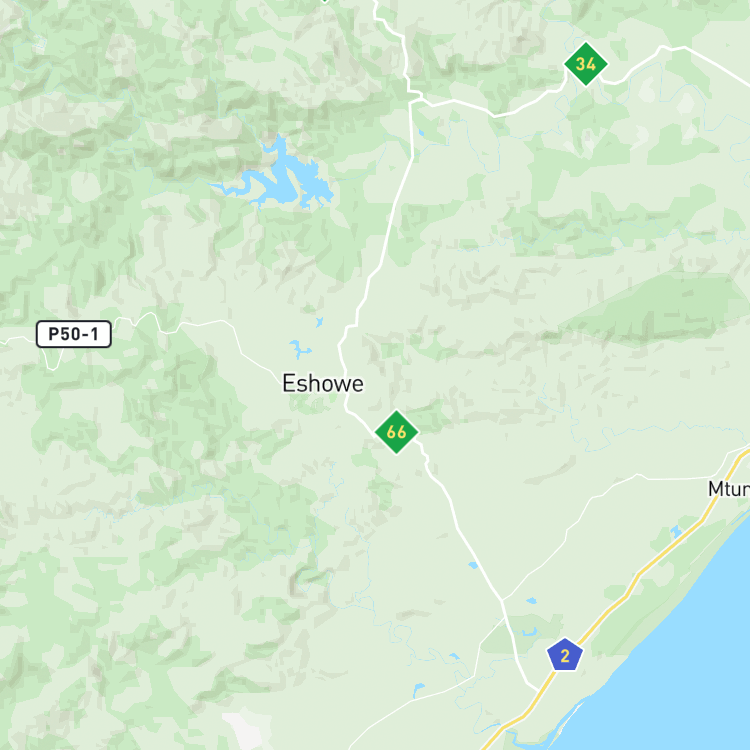
Task: Click the green route 34 shield
Action: tap(585, 64)
